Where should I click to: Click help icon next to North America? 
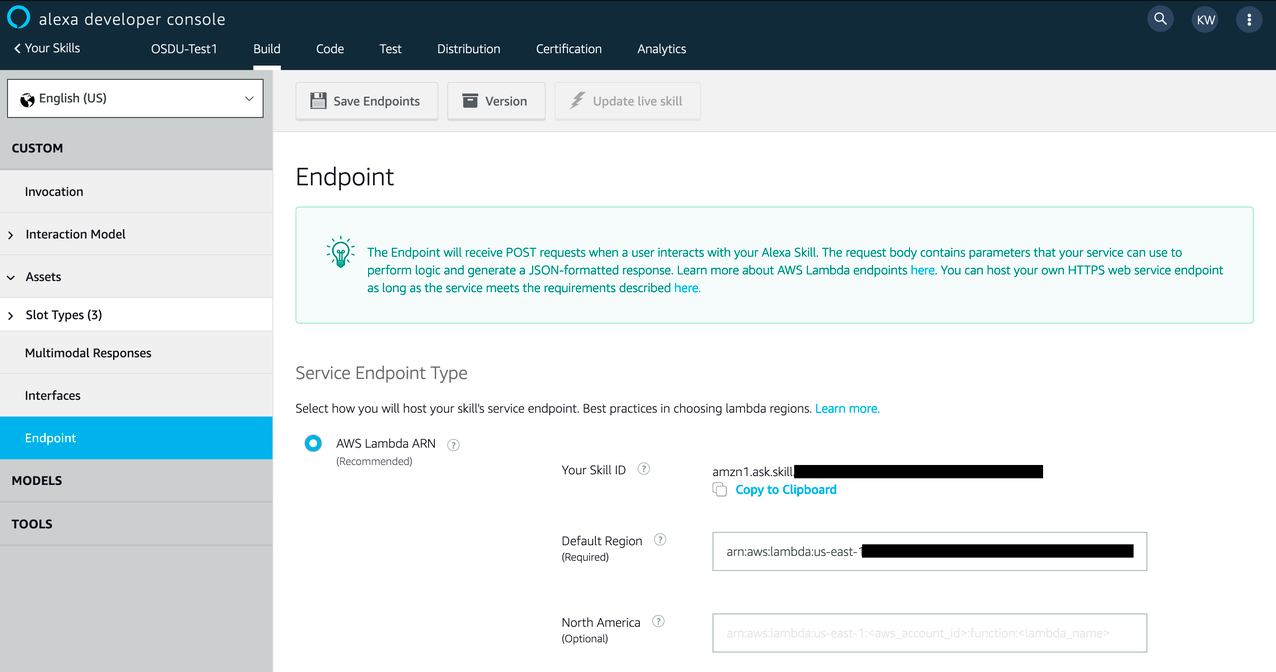point(658,621)
